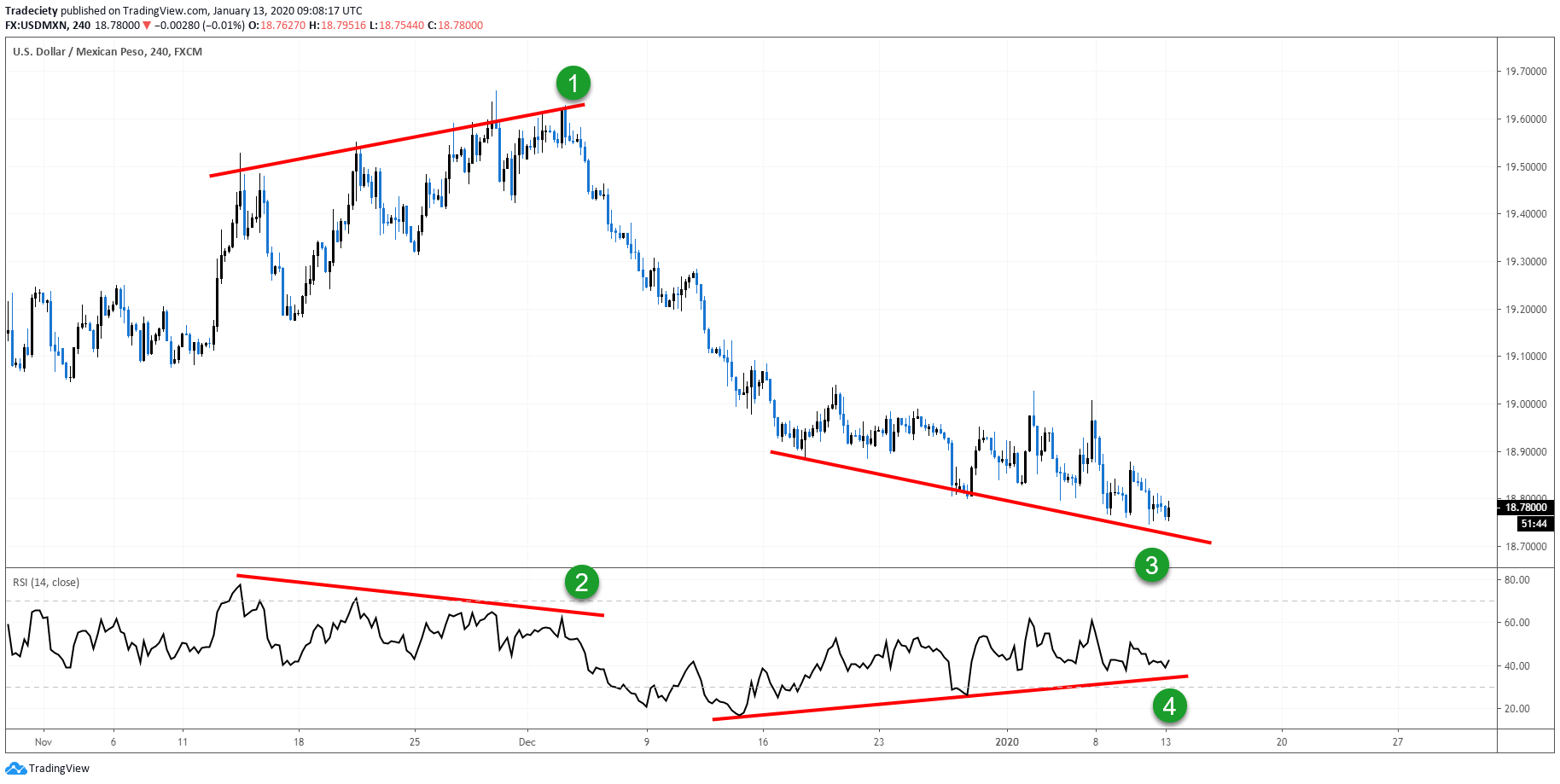Click the green circle marker numbered 2
The height and width of the screenshot is (784, 1560).
(581, 583)
